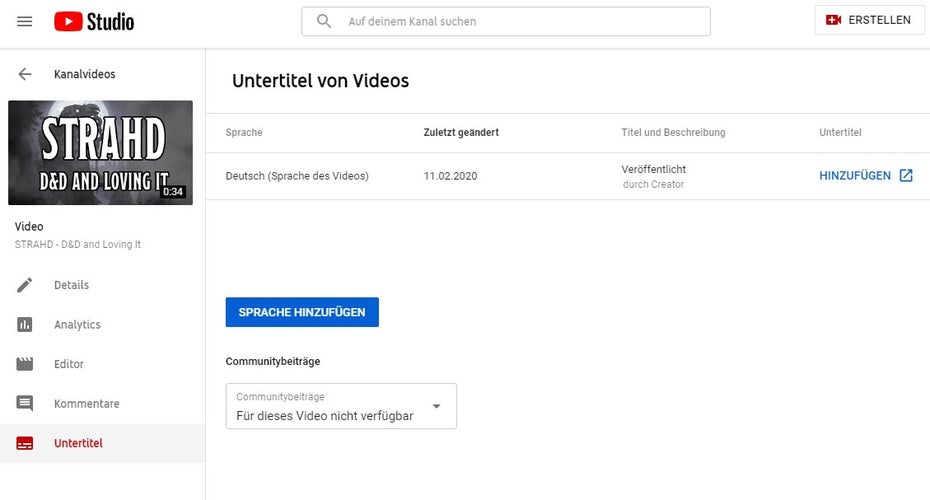The width and height of the screenshot is (930, 500).
Task: Click the 'durch Creator' text
Action: pyautogui.click(x=653, y=184)
